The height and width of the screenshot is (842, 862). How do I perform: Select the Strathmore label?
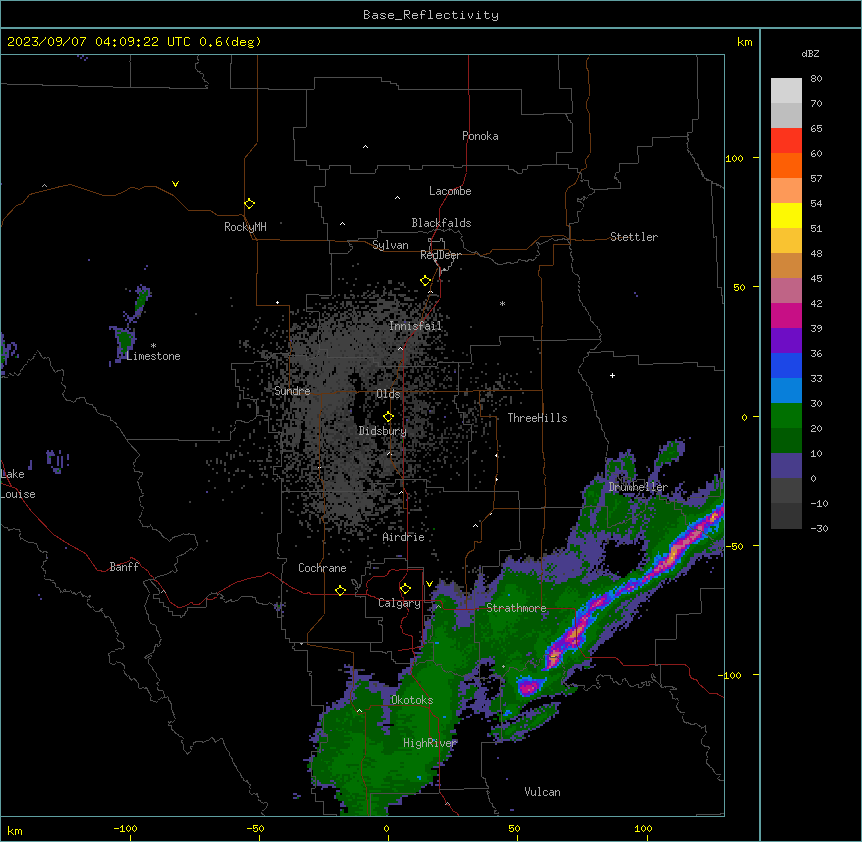coord(516,608)
